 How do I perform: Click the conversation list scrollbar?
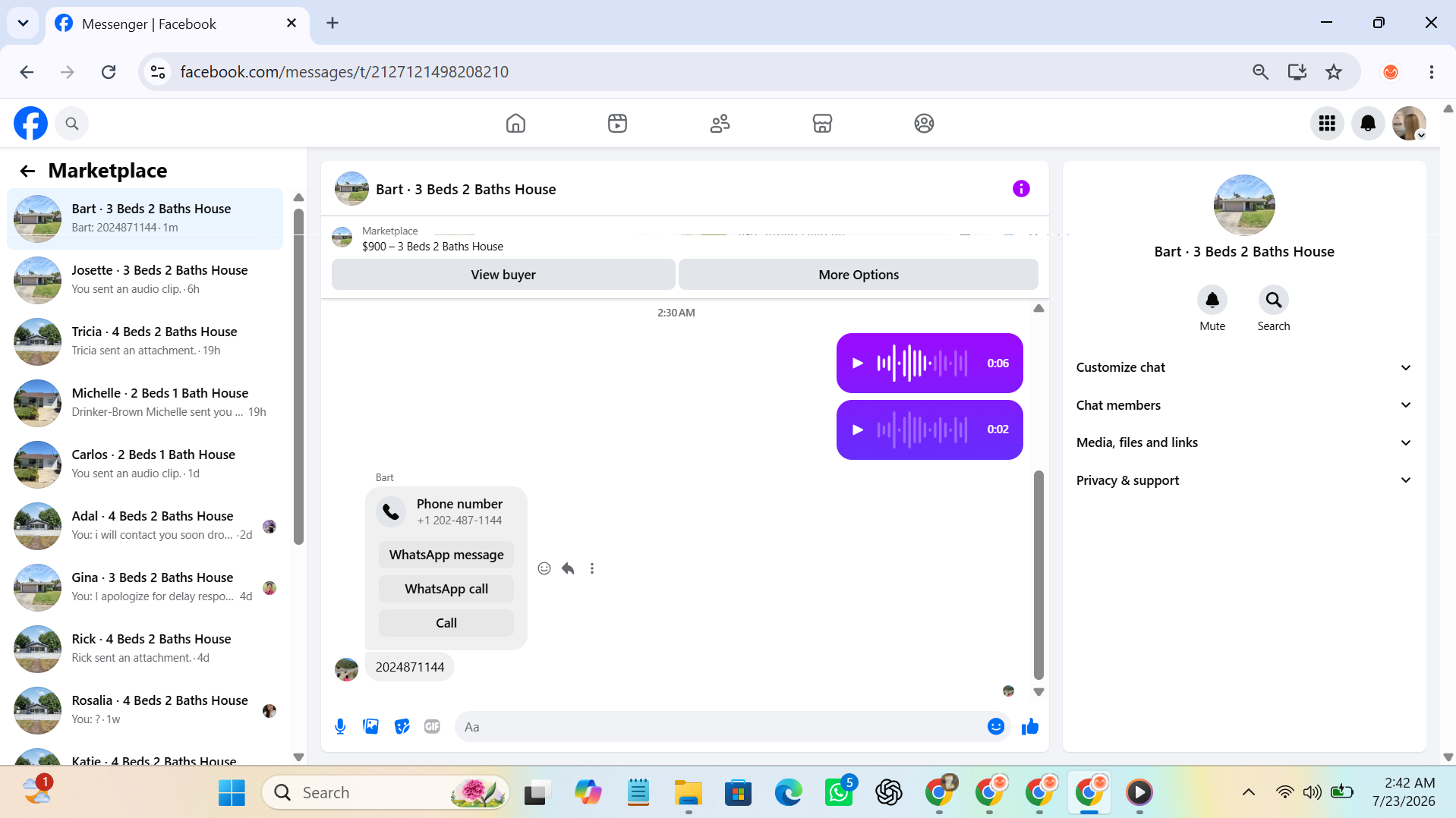click(x=298, y=376)
